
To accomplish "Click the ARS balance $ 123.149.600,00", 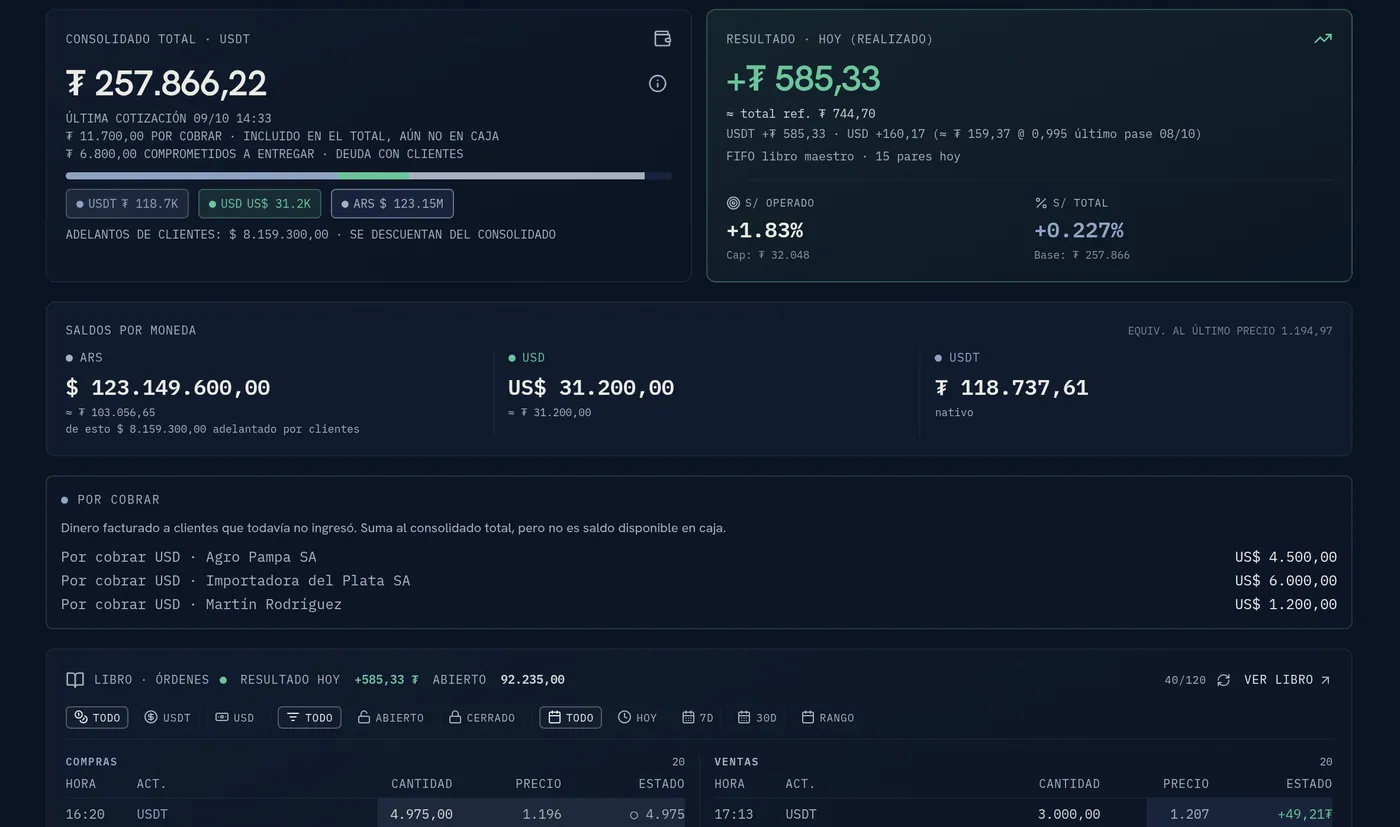I will click(168, 388).
